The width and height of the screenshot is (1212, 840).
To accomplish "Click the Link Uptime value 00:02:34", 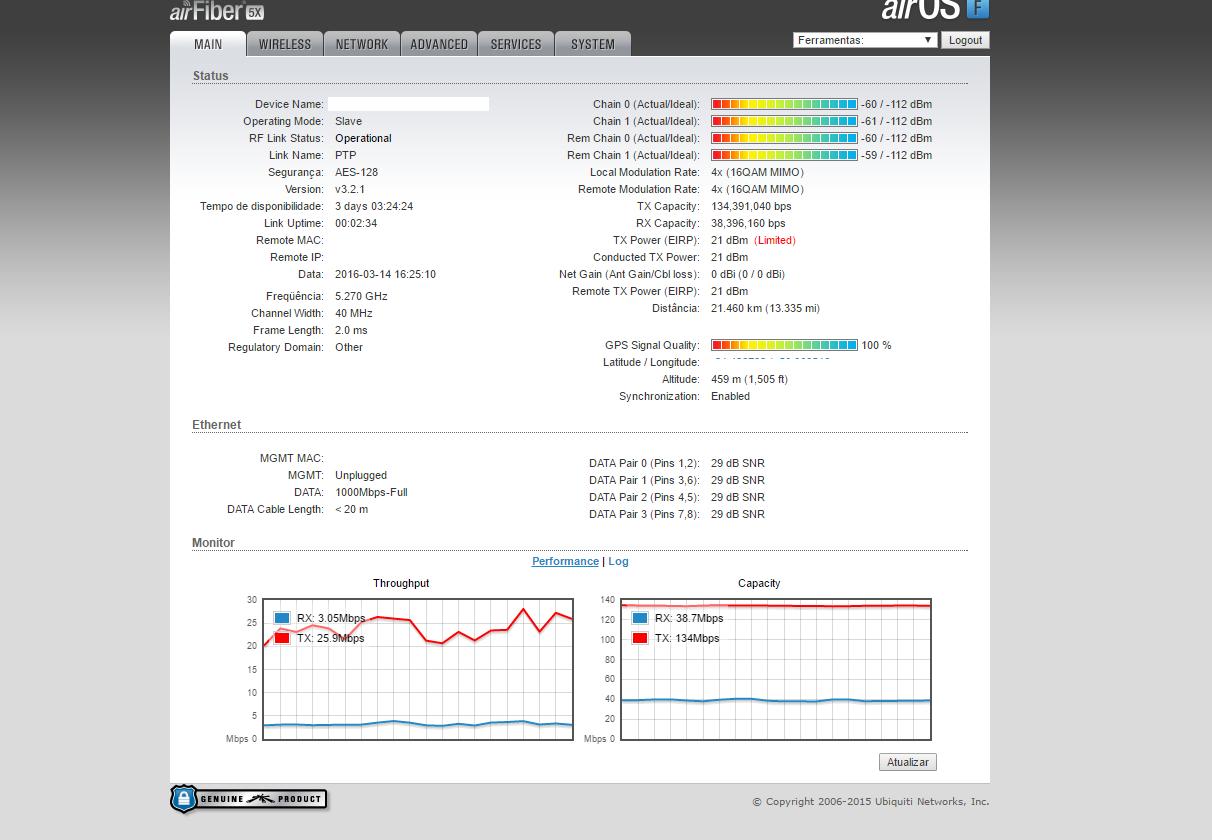I will 356,223.
